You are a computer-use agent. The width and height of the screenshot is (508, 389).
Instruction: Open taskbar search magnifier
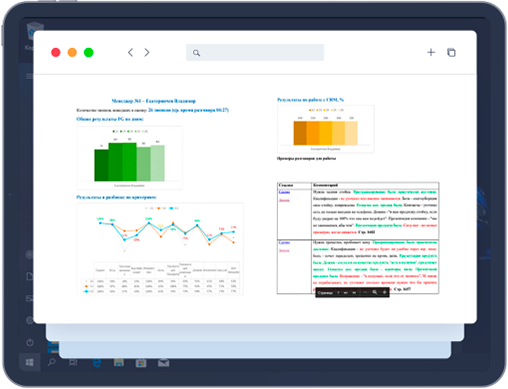[x=52, y=362]
